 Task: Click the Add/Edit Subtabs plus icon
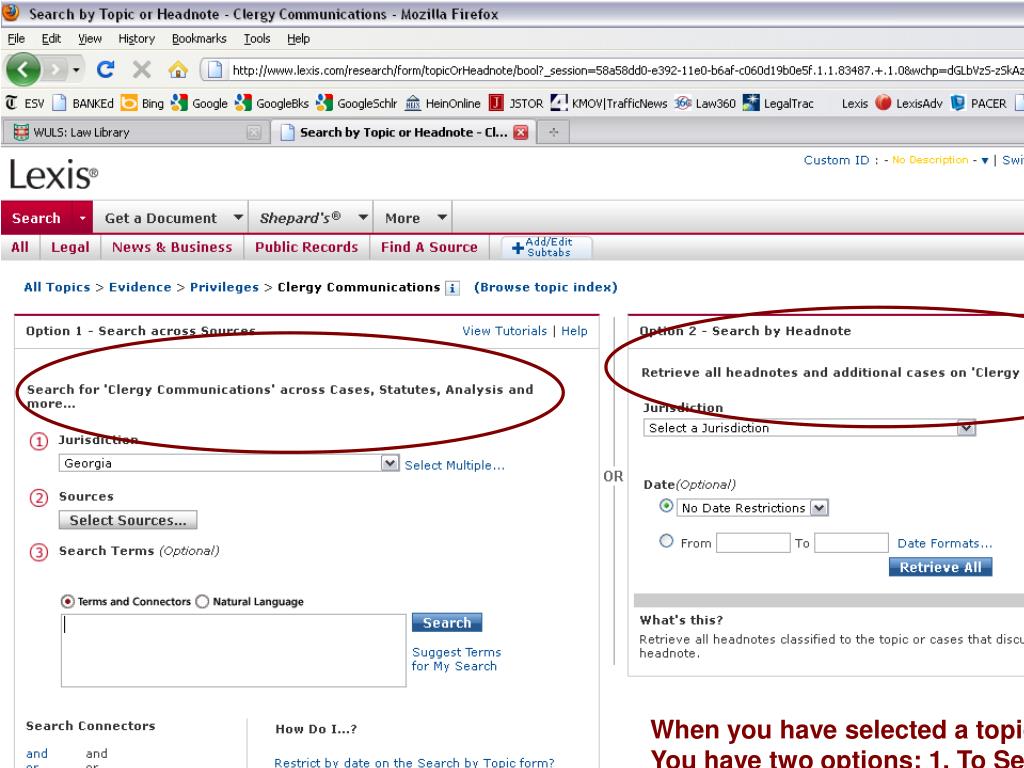click(517, 248)
